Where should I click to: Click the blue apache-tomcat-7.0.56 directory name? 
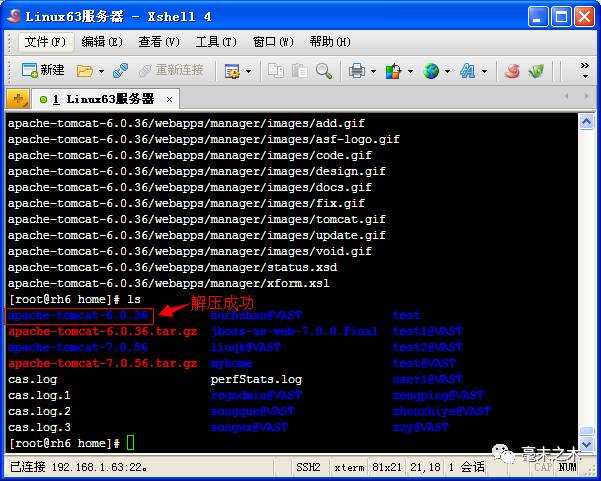(78, 348)
